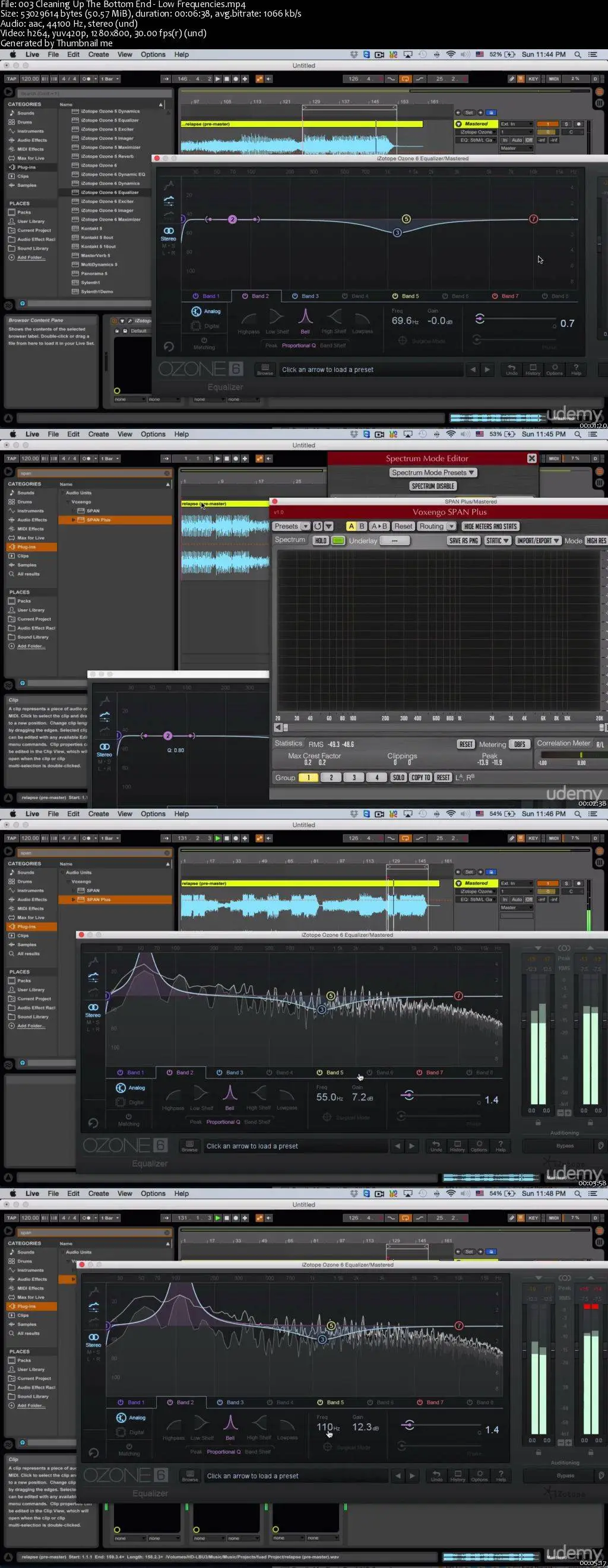The image size is (608, 1568).
Task: Click Copy To in SPAN Plus group row
Action: [420, 777]
